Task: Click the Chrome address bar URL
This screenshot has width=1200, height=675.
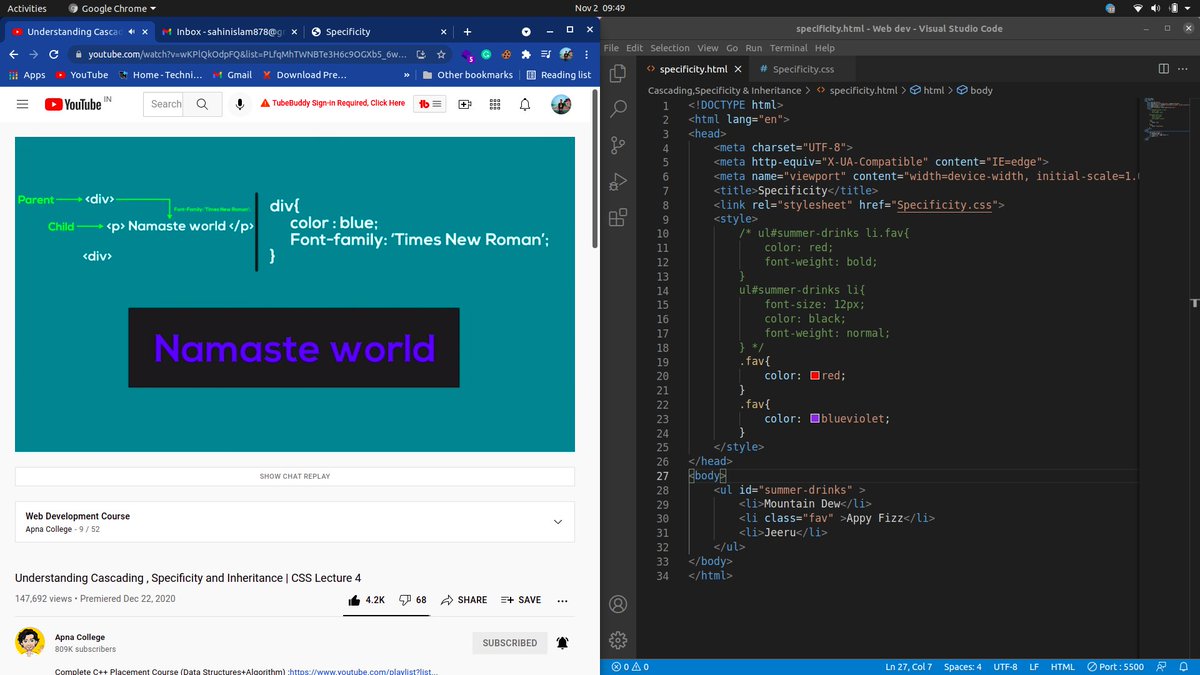Action: [248, 54]
